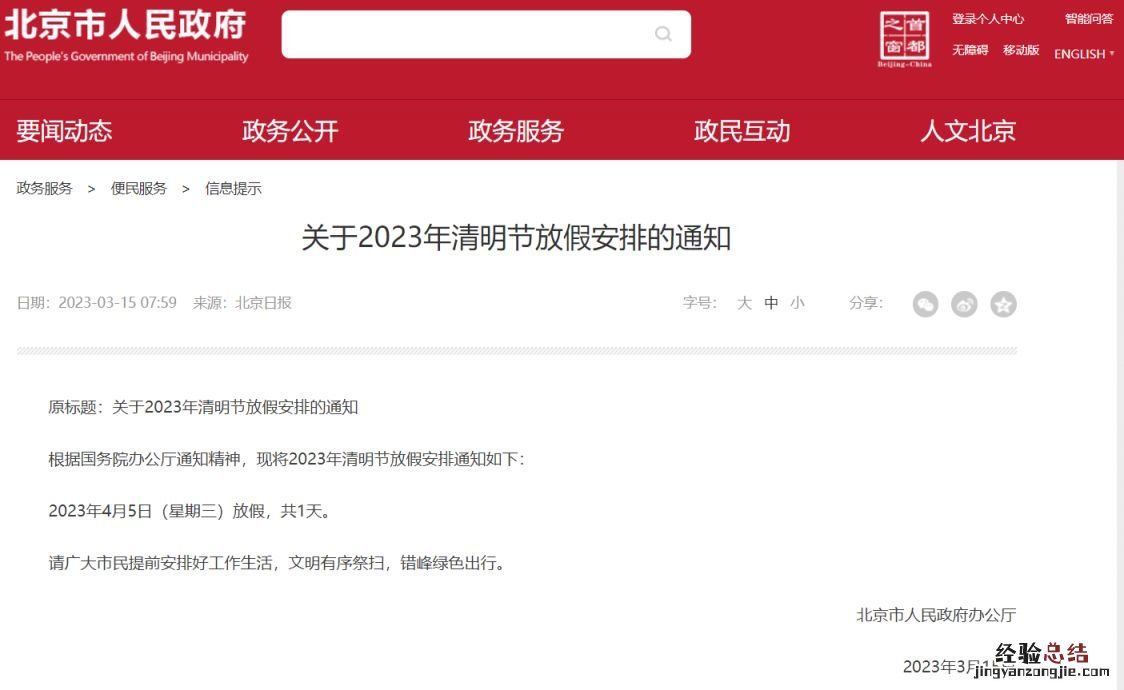This screenshot has height=690, width=1124.
Task: Open 人文北京 navigation menu
Action: click(968, 130)
